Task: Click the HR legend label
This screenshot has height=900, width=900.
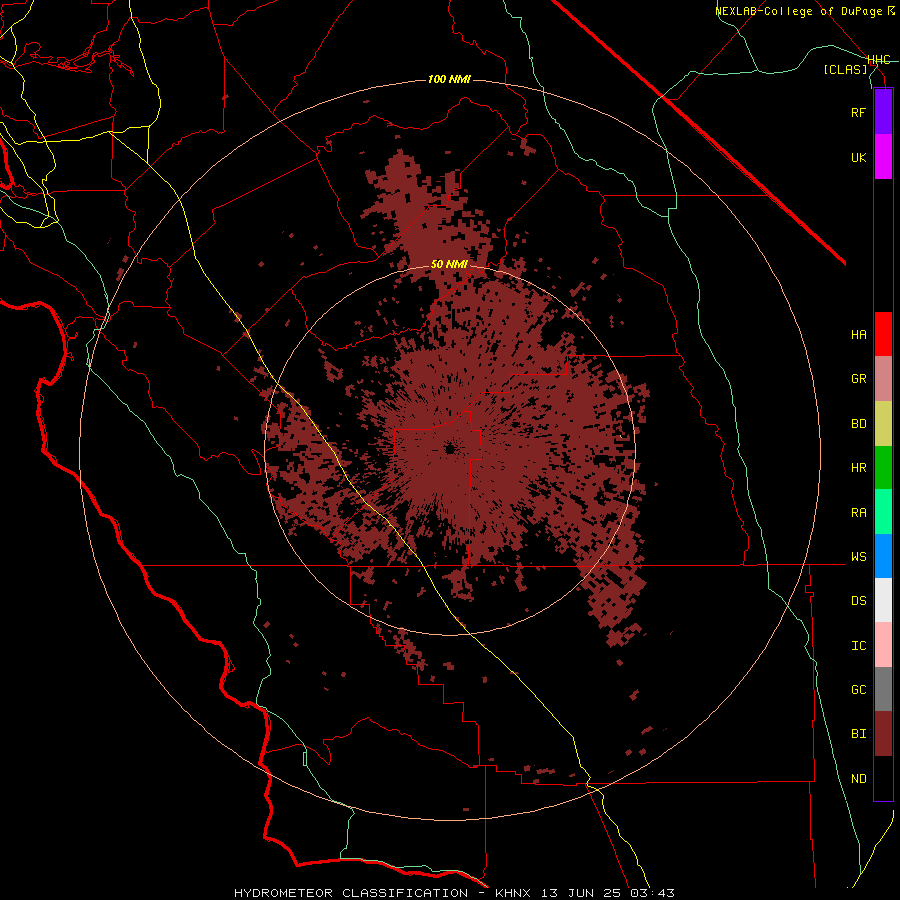Action: (859, 468)
